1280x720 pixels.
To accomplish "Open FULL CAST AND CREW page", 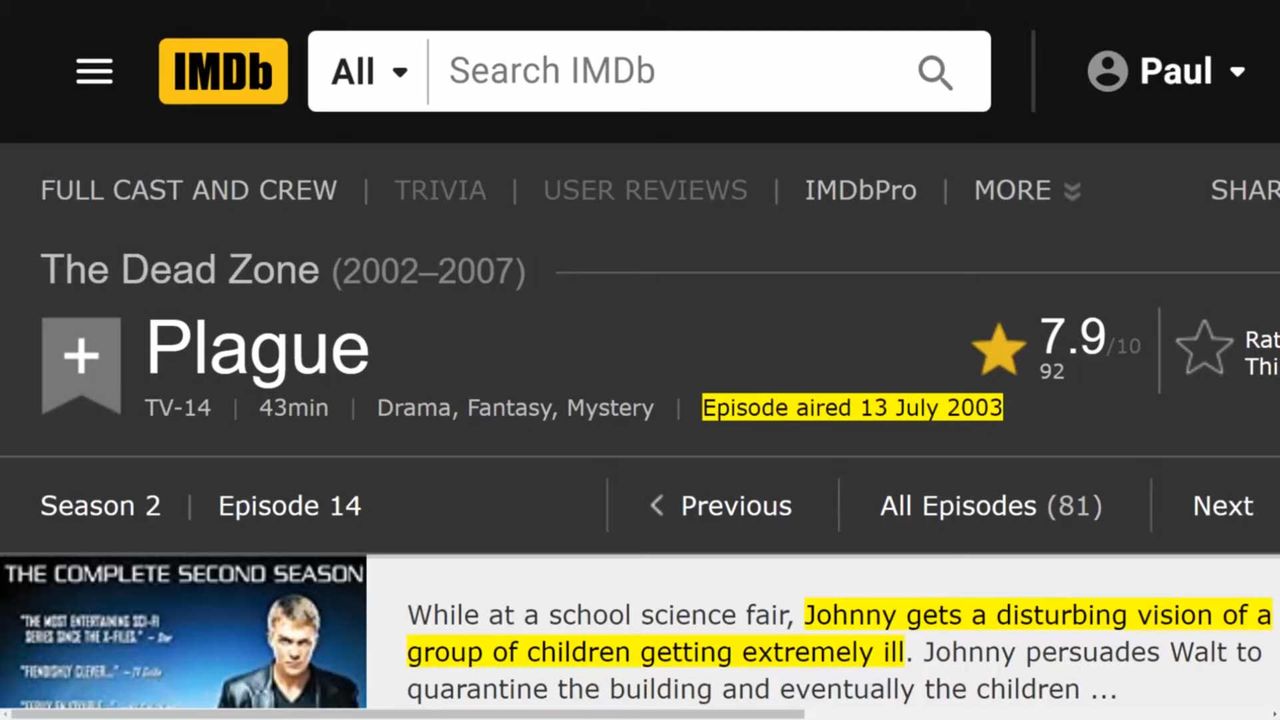I will [189, 190].
